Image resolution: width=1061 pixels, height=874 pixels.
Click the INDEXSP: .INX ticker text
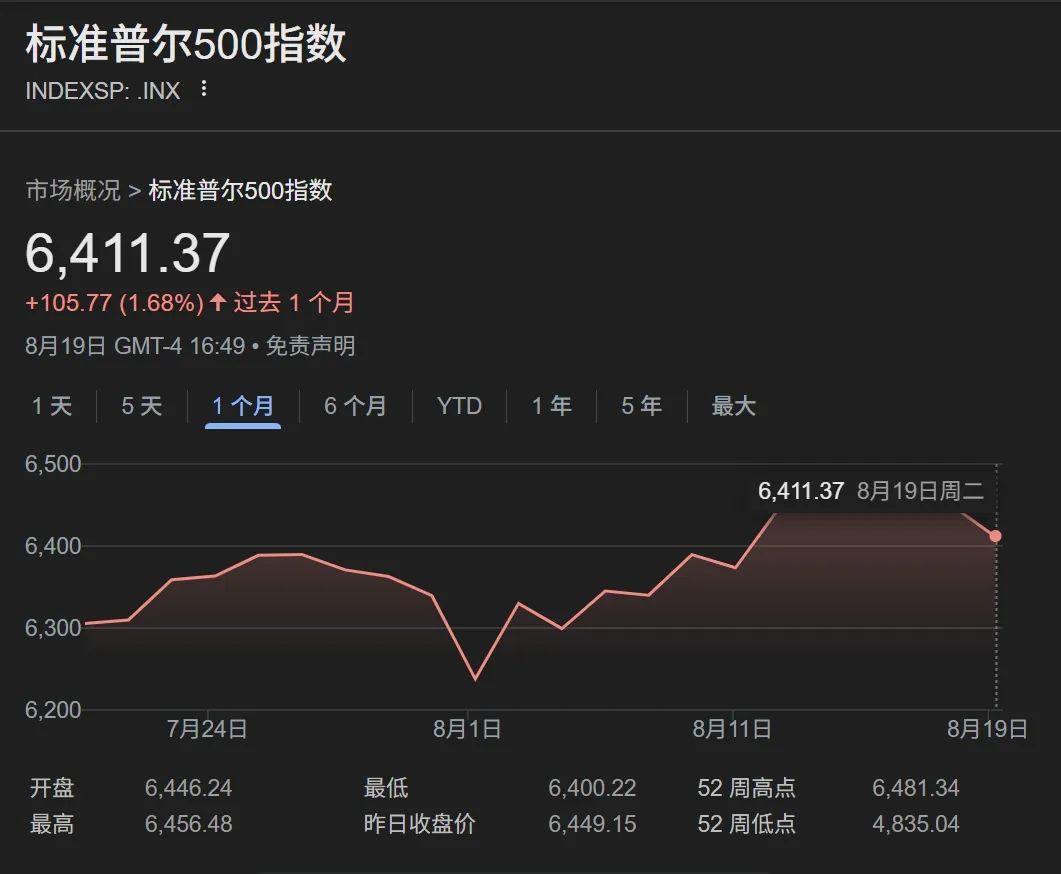(103, 90)
